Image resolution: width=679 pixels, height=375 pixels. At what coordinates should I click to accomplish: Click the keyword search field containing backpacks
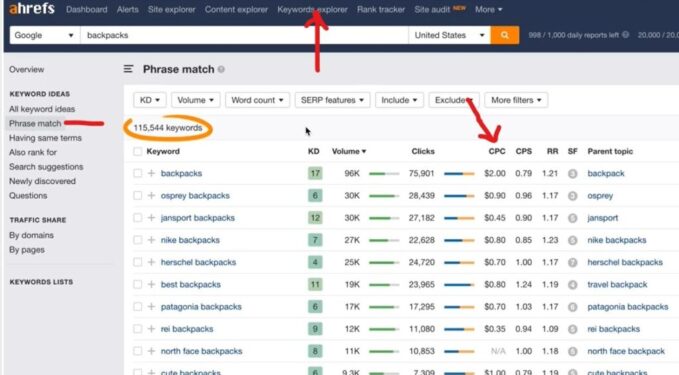tap(244, 35)
